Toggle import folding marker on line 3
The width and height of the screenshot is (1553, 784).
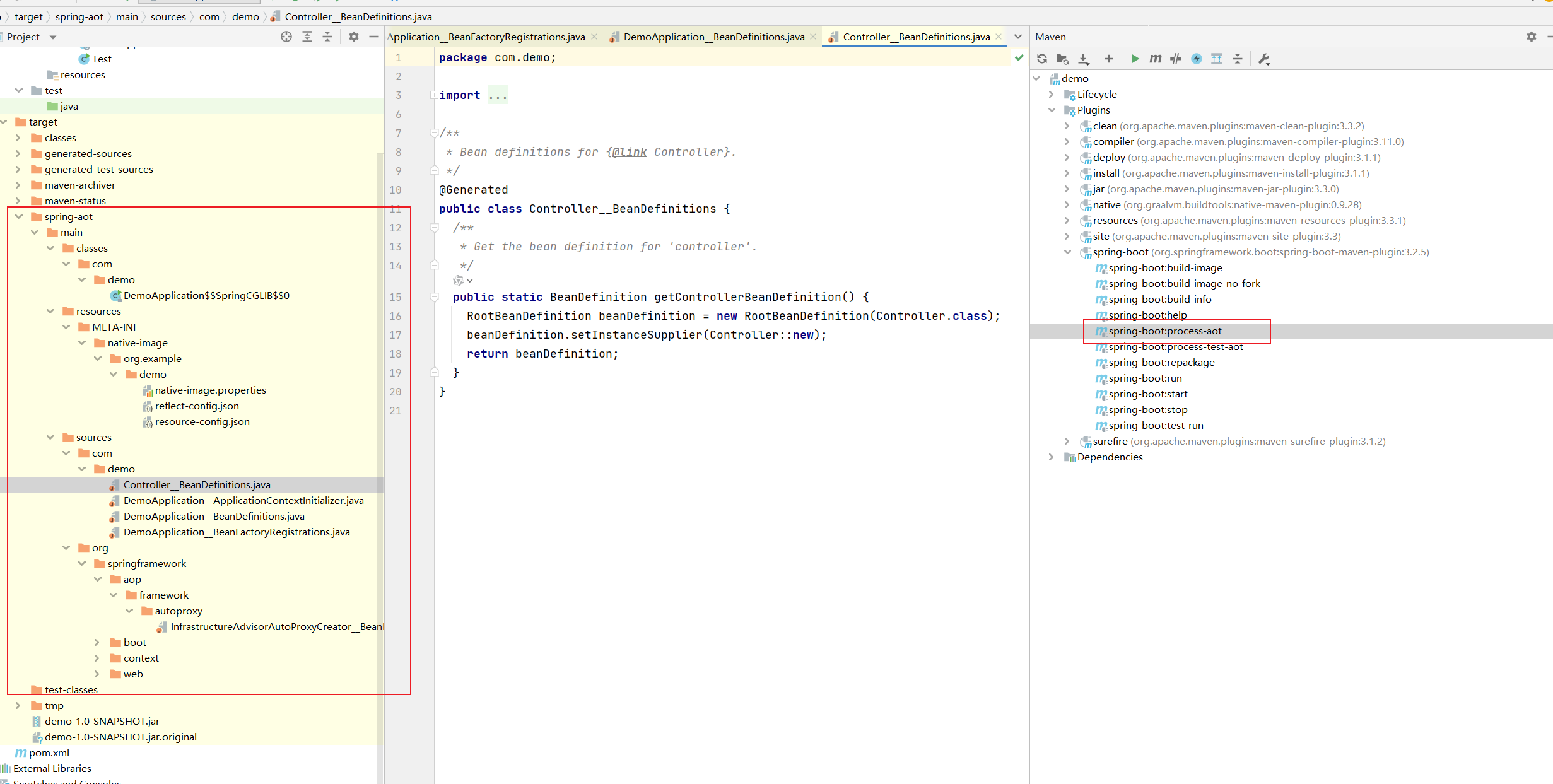pos(434,95)
